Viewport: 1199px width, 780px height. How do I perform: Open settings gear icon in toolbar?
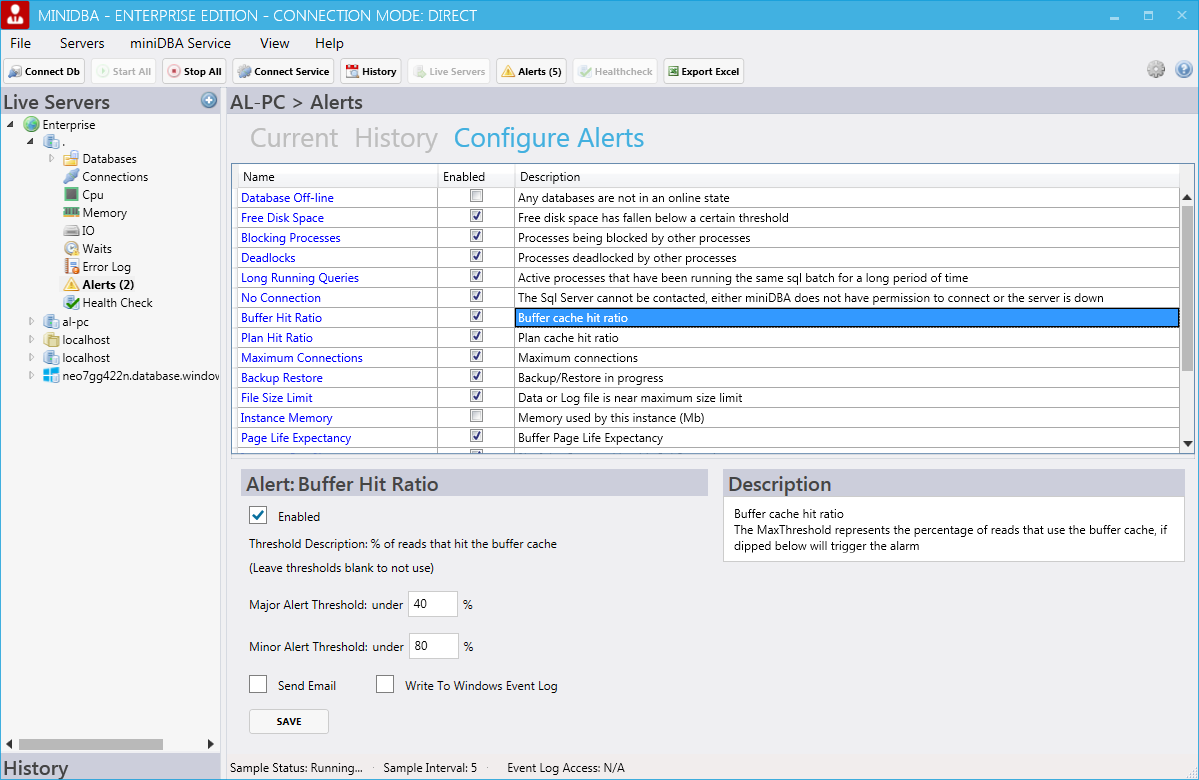pyautogui.click(x=1155, y=70)
